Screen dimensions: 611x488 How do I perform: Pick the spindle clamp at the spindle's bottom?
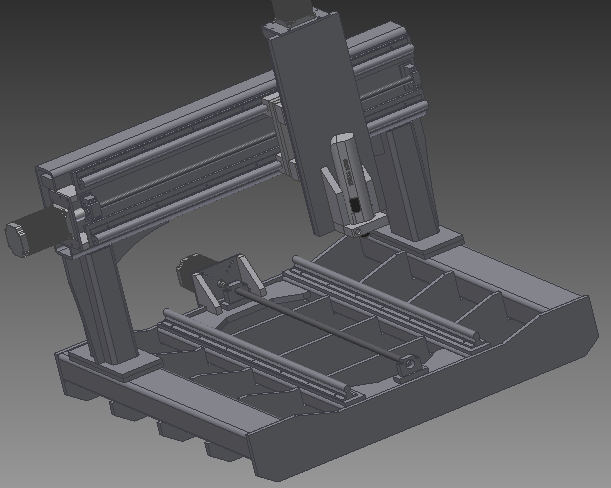366,226
